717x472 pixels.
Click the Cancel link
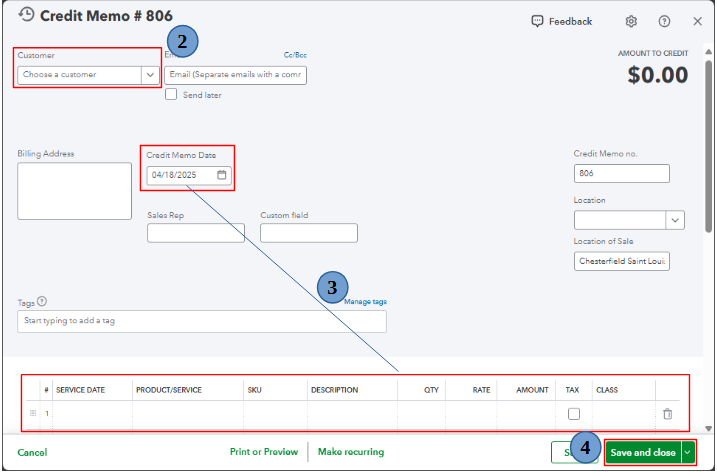[32, 452]
